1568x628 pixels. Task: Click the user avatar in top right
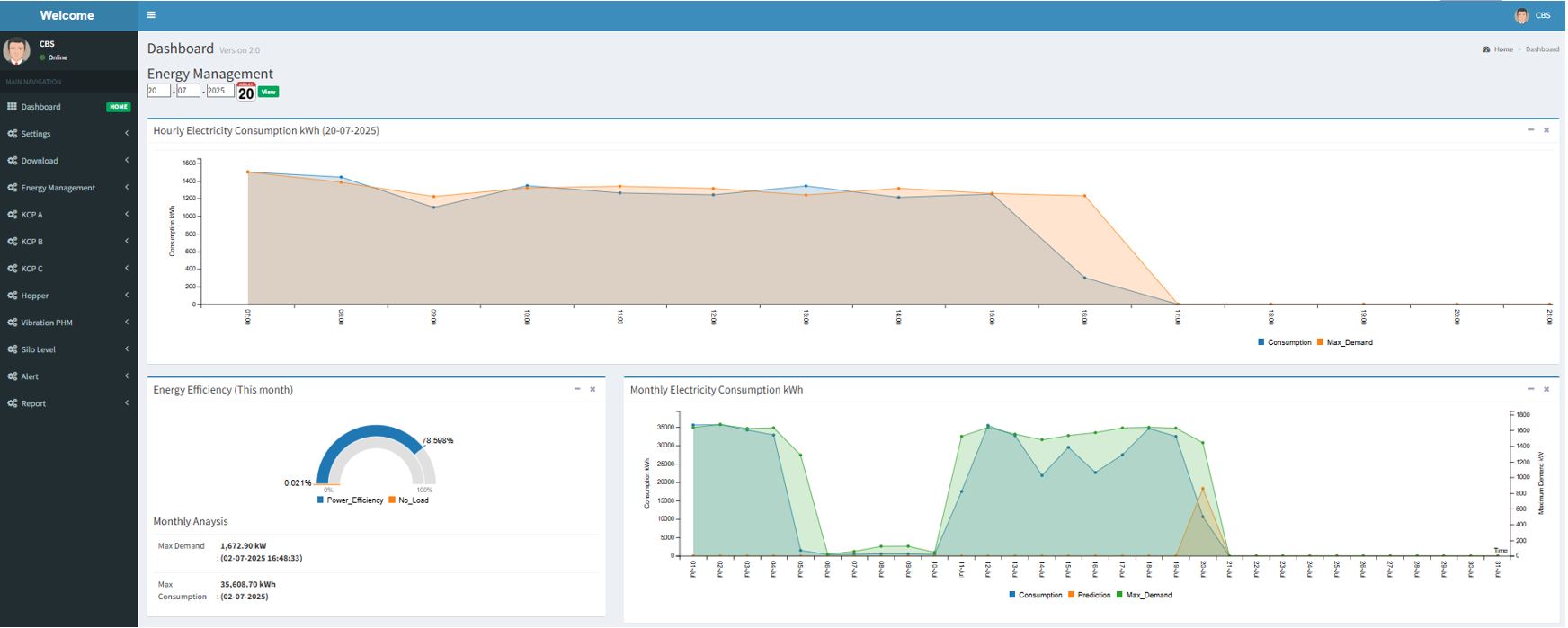pyautogui.click(x=1521, y=15)
